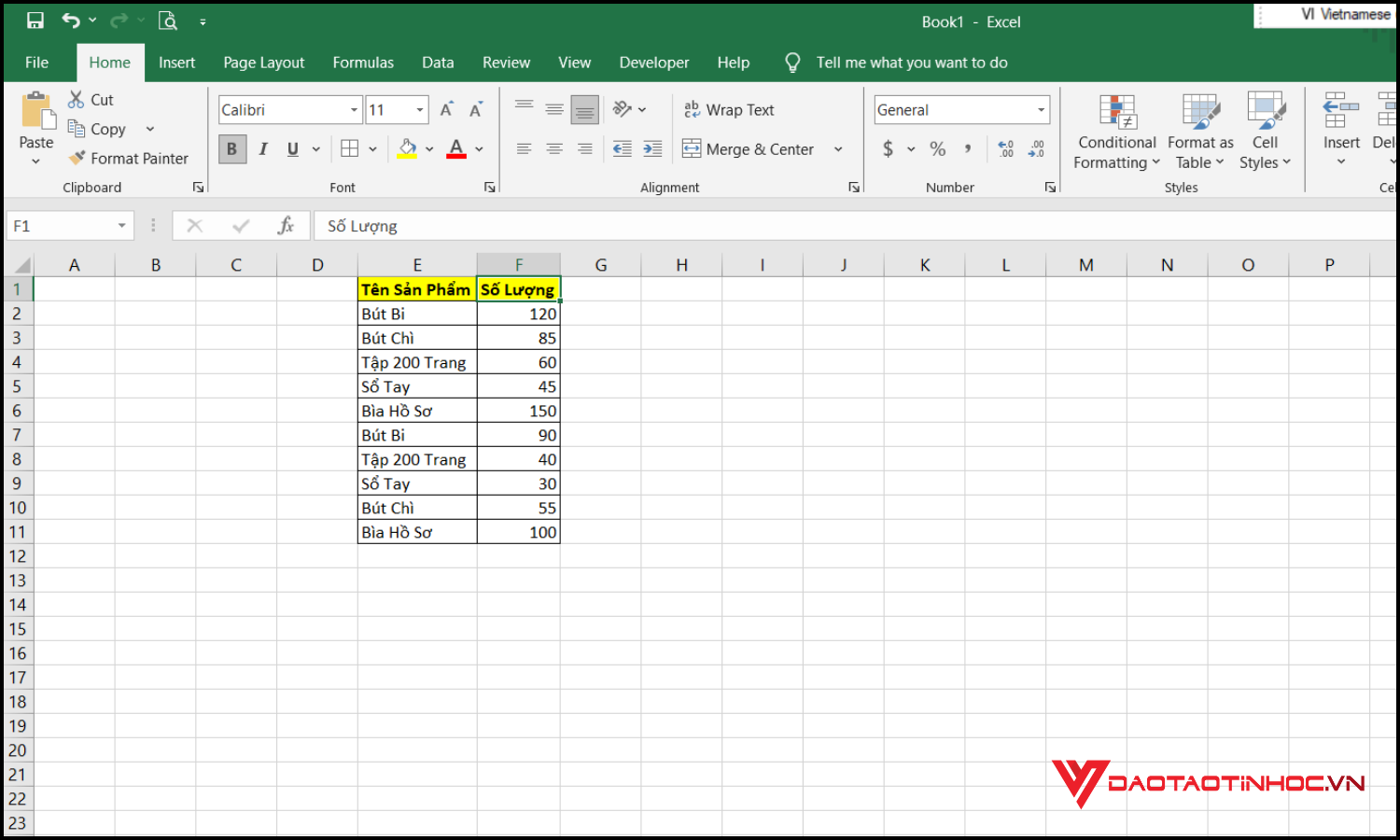Click the Comma Style icon
This screenshot has height=840, width=1400.
coord(968,148)
